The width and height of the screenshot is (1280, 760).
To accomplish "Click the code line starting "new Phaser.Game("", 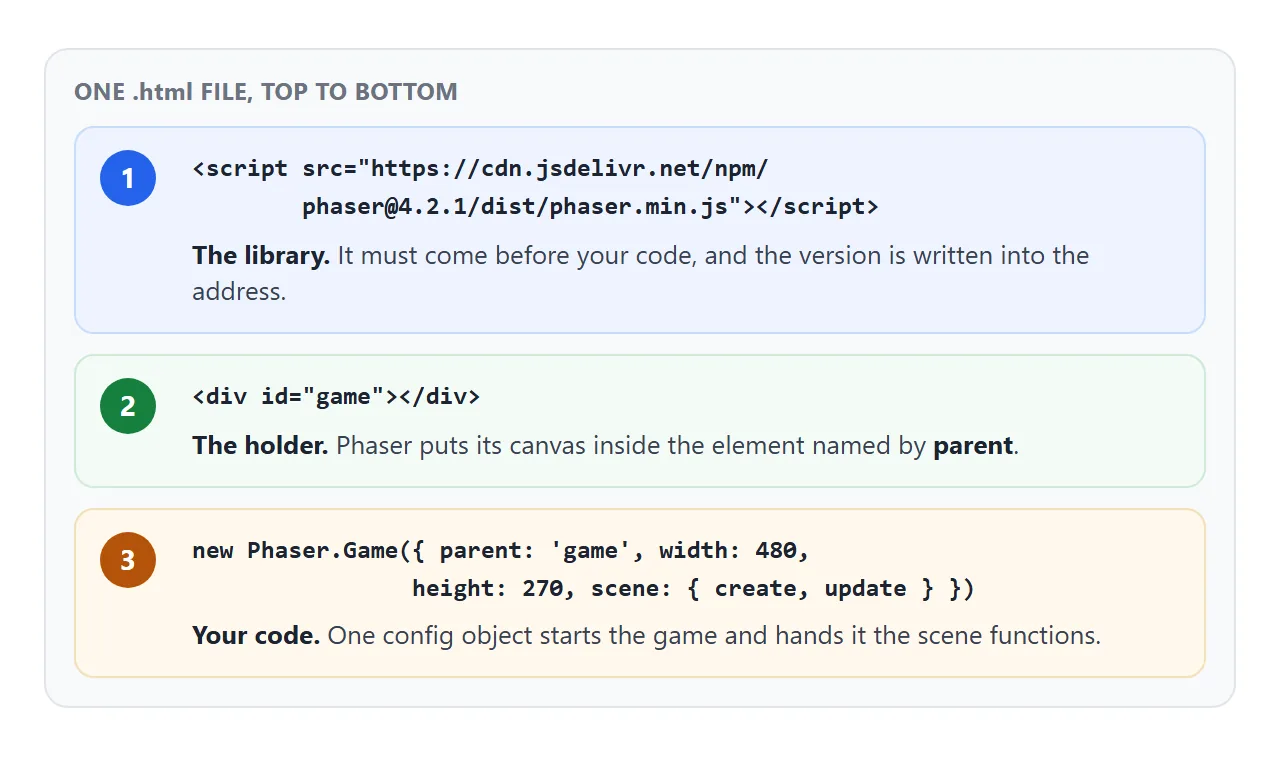I will [x=501, y=550].
